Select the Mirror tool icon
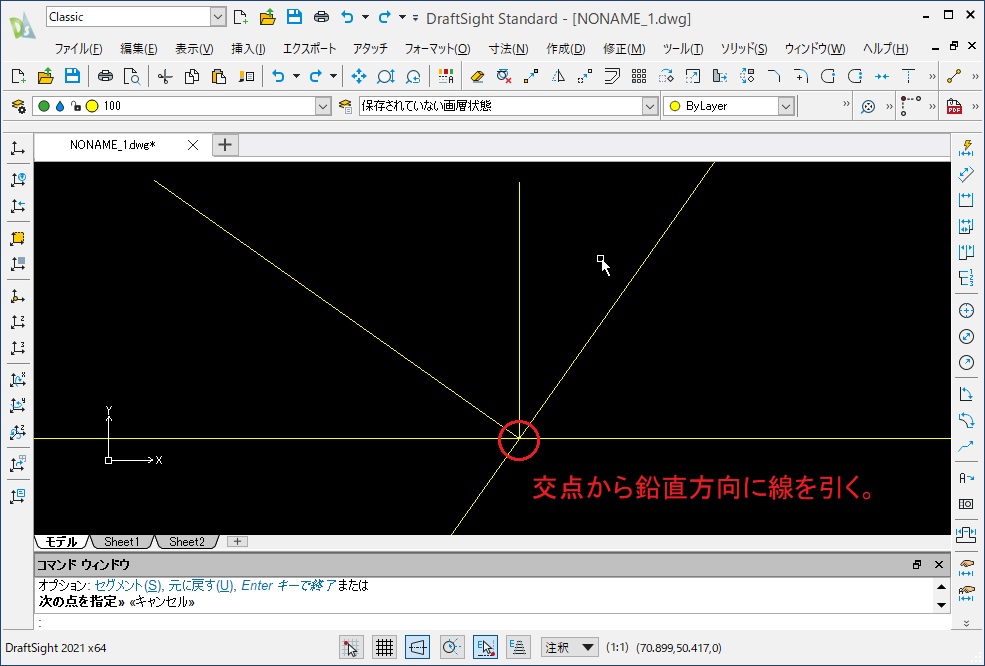 558,77
